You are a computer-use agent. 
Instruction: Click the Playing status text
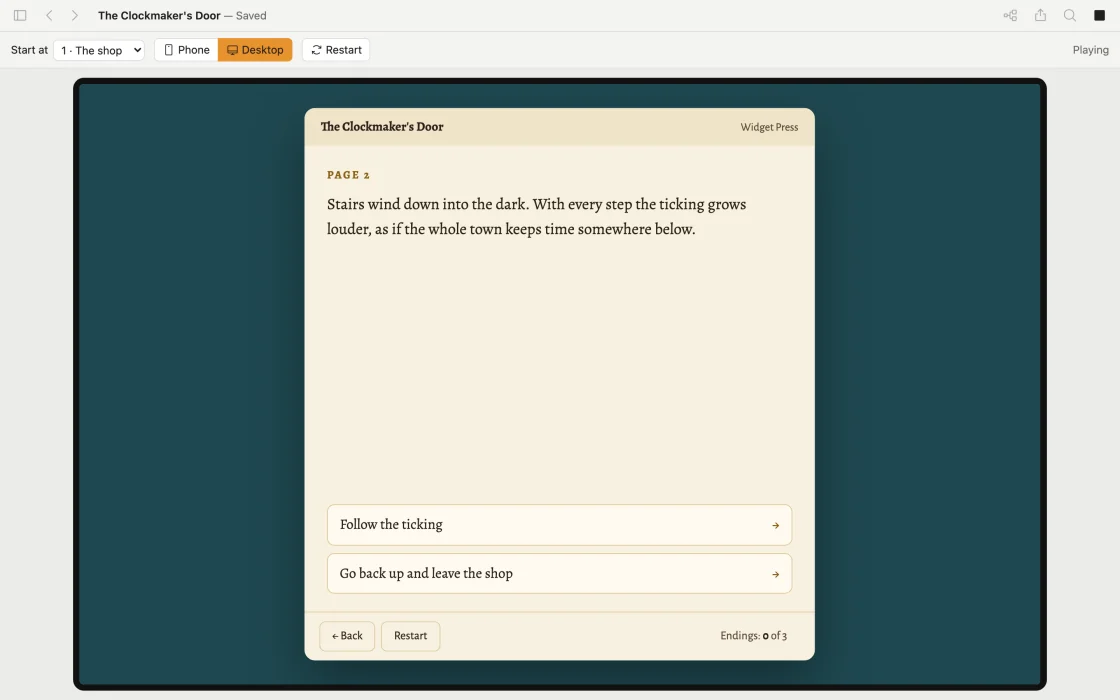(x=1090, y=50)
